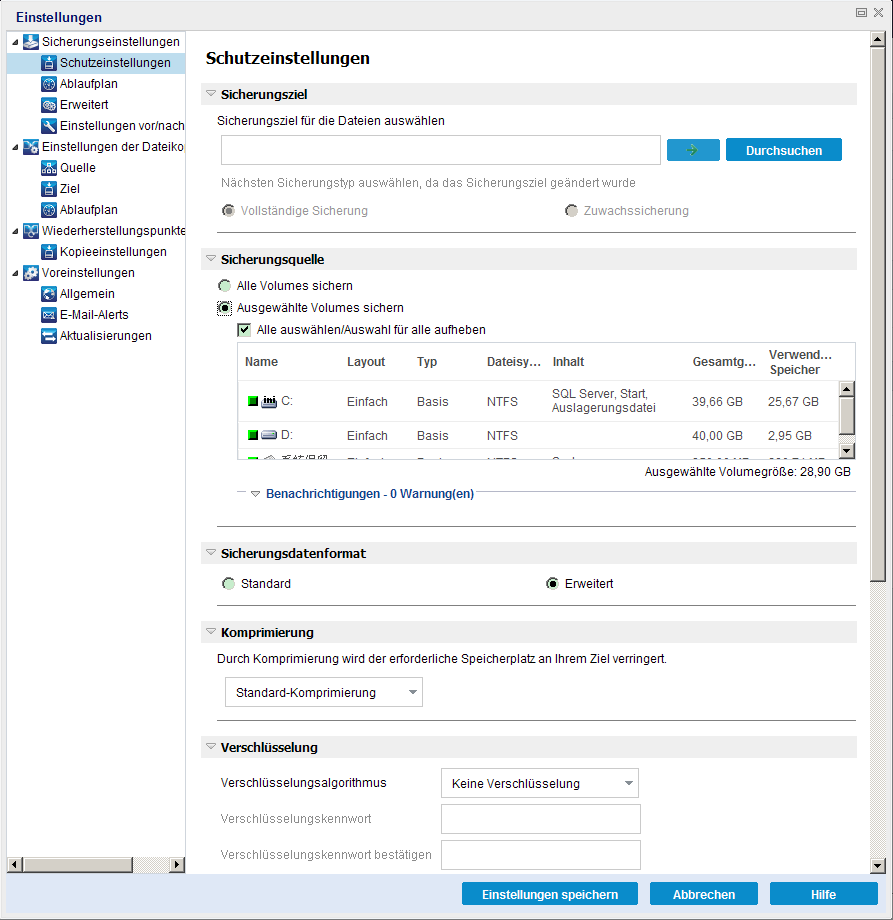Click the Allgemein icon

point(49,294)
